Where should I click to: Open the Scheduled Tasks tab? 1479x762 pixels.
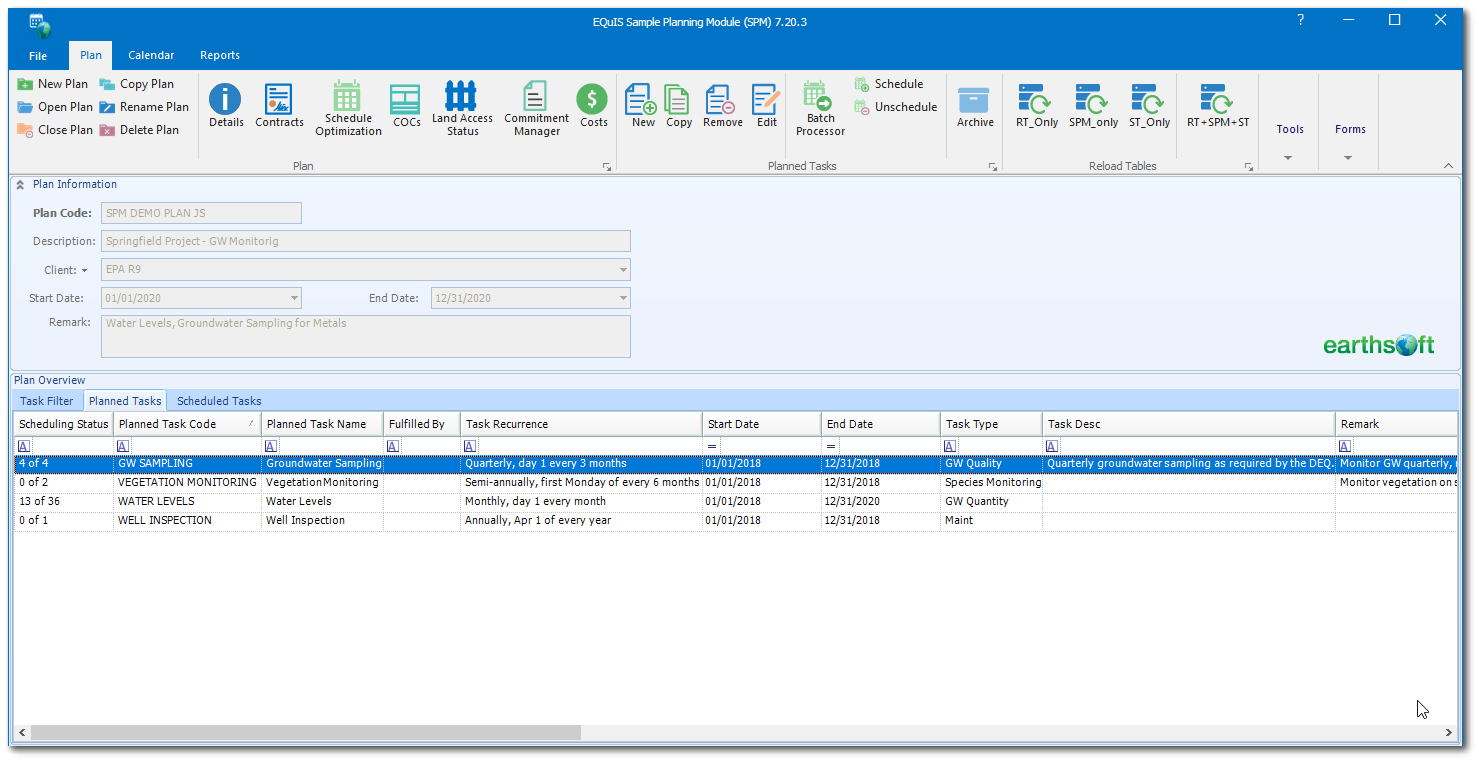[217, 400]
